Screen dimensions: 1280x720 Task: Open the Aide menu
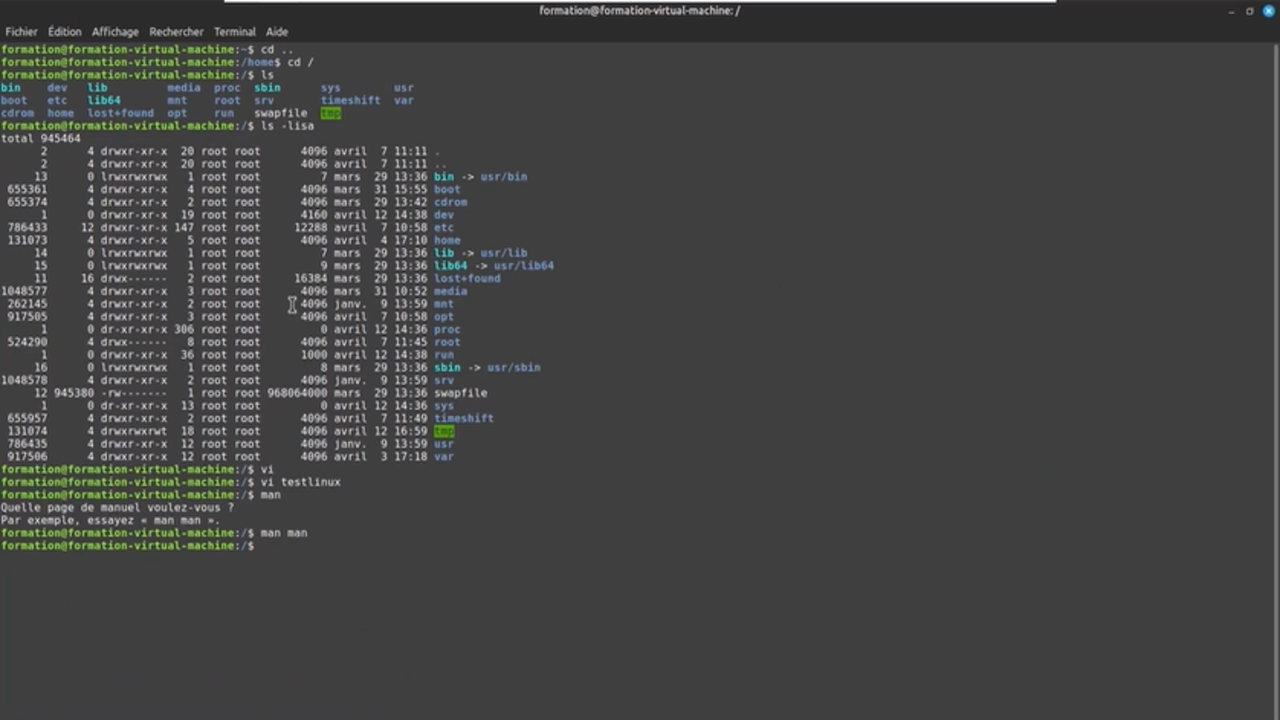[x=279, y=31]
